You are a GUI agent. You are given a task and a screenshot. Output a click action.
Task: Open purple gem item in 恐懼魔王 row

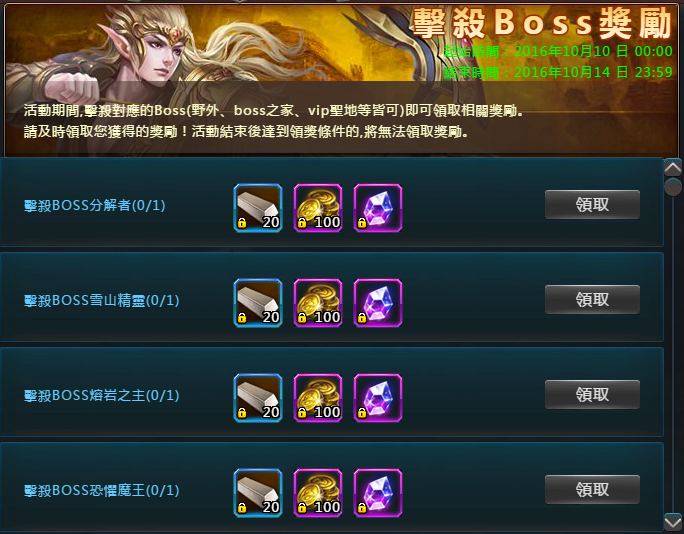click(378, 493)
